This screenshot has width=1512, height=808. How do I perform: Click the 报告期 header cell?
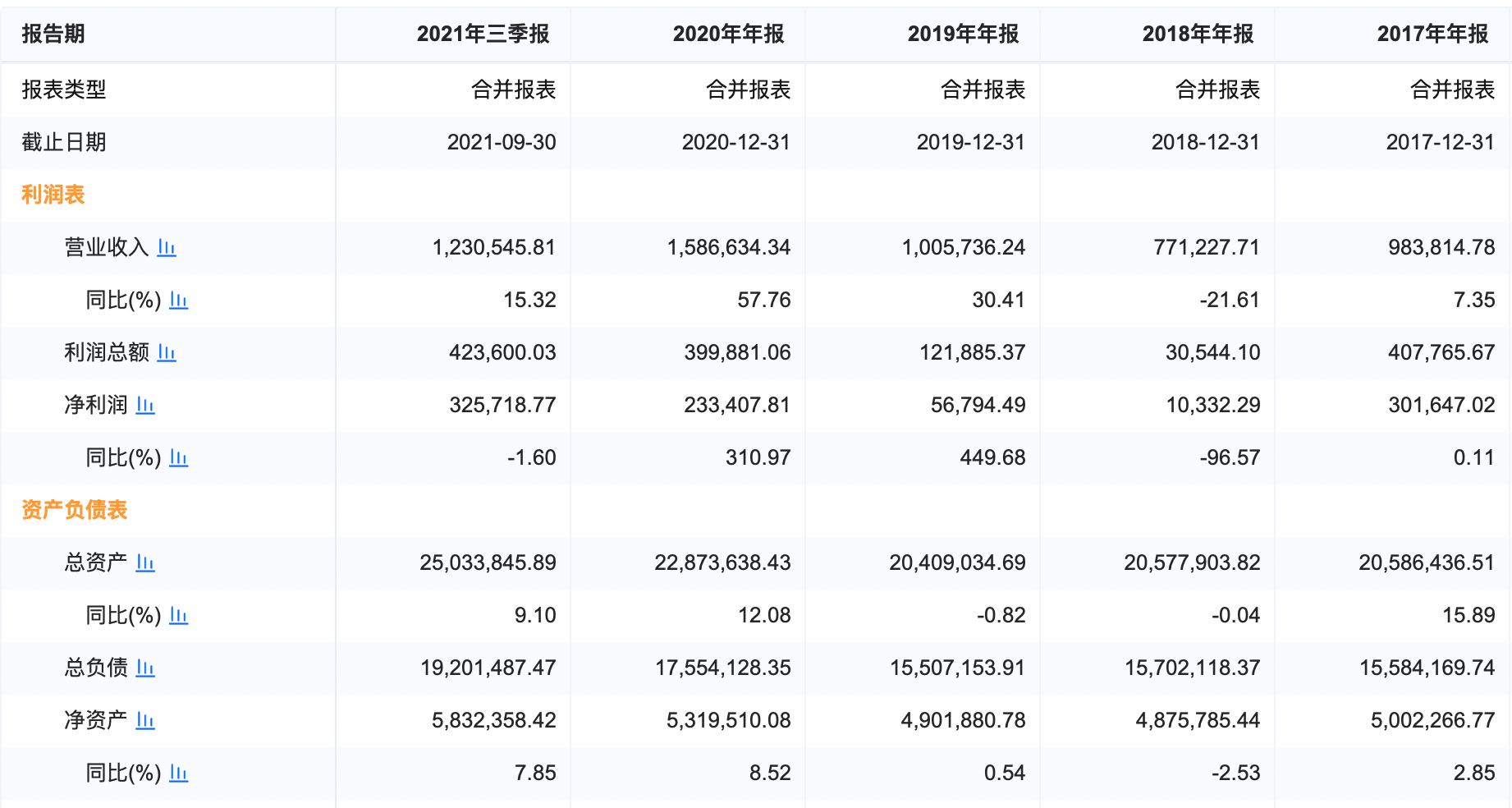(53, 34)
